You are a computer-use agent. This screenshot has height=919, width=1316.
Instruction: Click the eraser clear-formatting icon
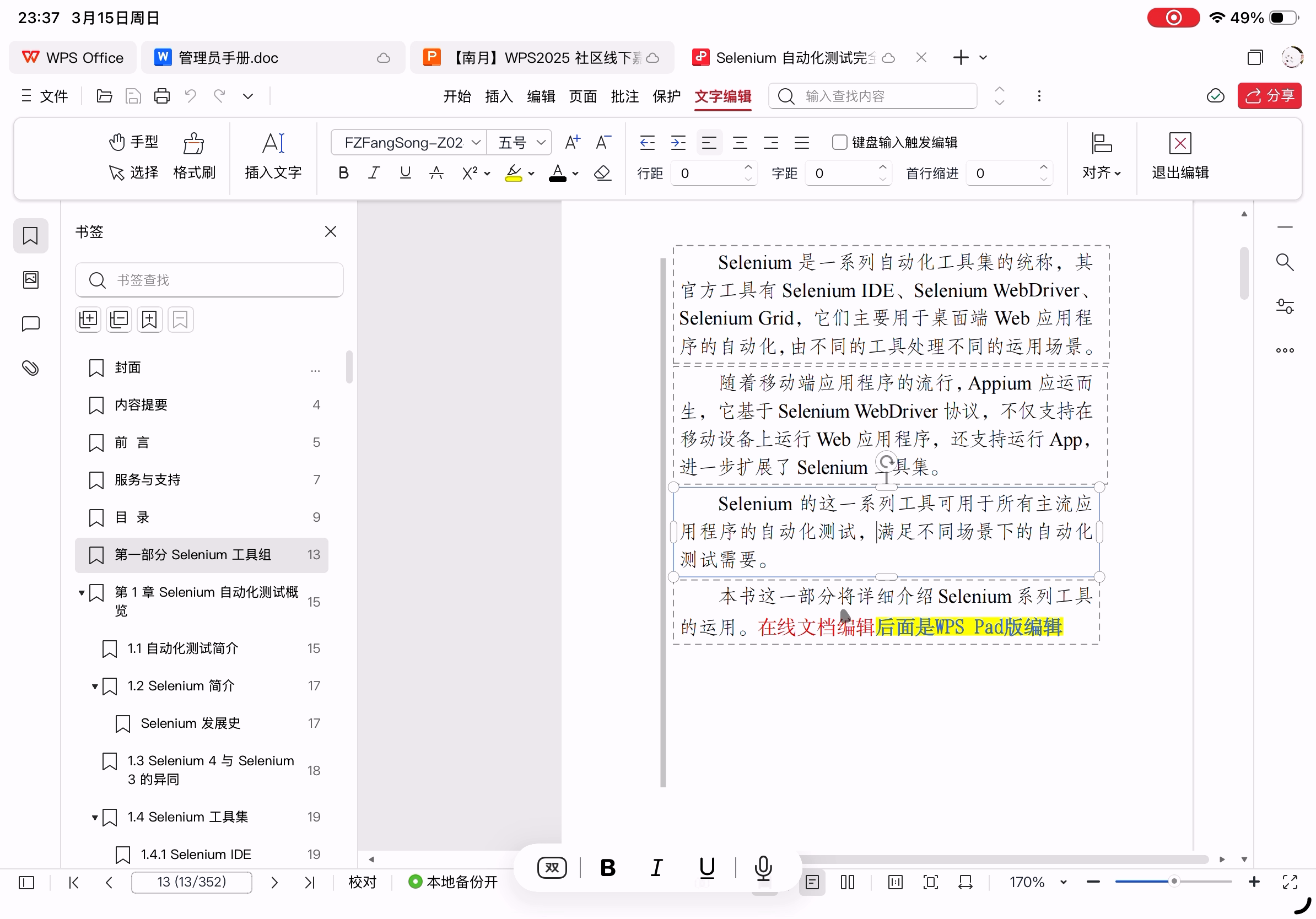(x=602, y=173)
